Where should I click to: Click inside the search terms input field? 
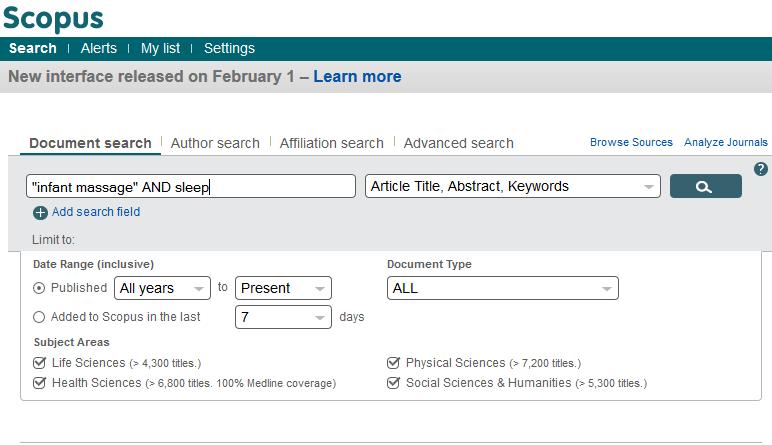(191, 186)
